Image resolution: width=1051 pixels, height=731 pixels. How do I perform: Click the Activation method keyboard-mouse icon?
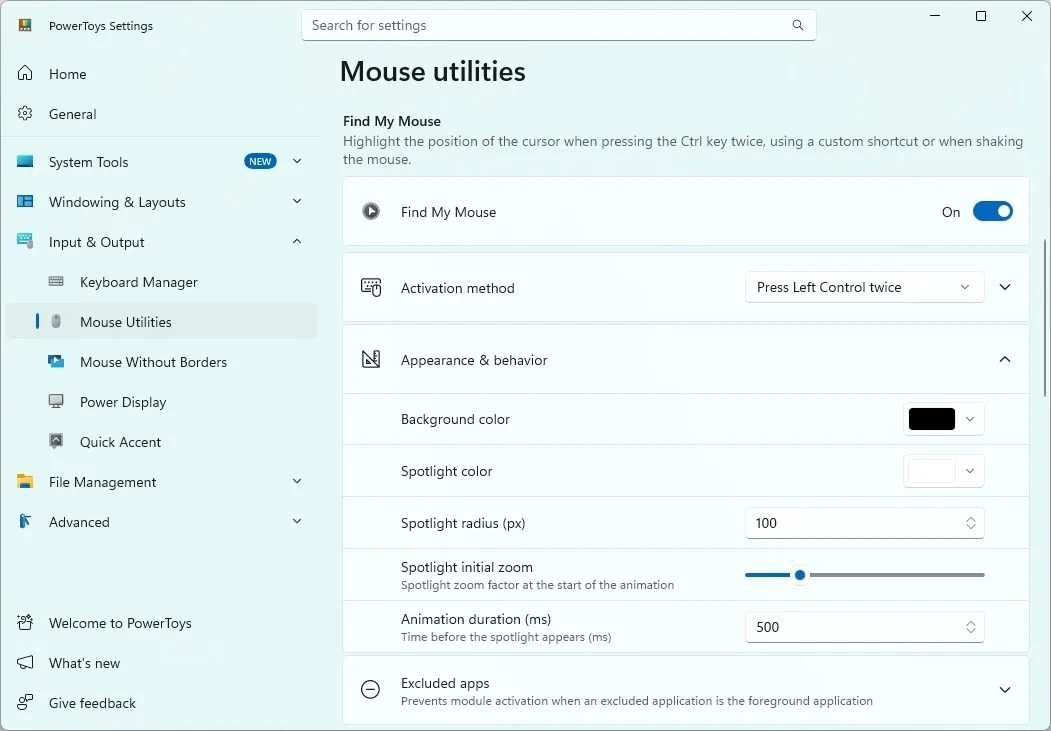tap(371, 287)
